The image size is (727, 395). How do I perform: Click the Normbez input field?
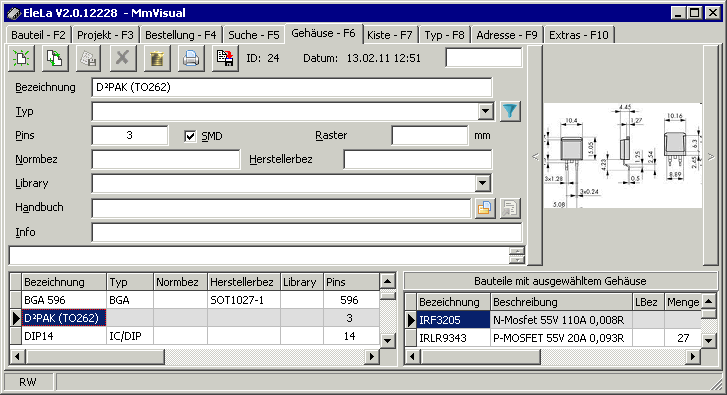click(166, 159)
